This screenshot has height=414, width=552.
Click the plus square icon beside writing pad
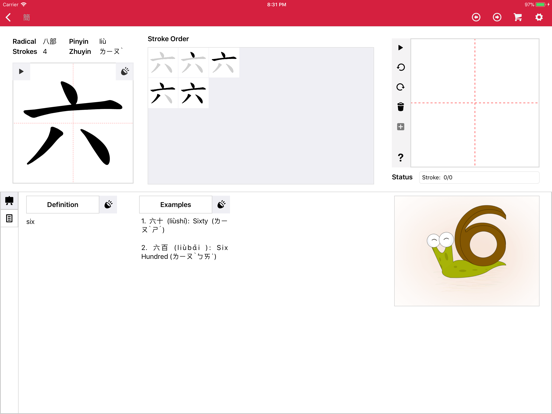400,127
